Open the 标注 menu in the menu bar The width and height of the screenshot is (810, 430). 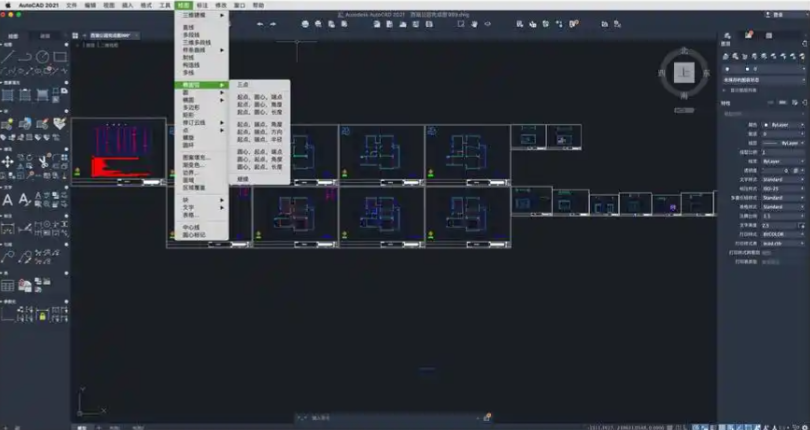[x=202, y=5]
